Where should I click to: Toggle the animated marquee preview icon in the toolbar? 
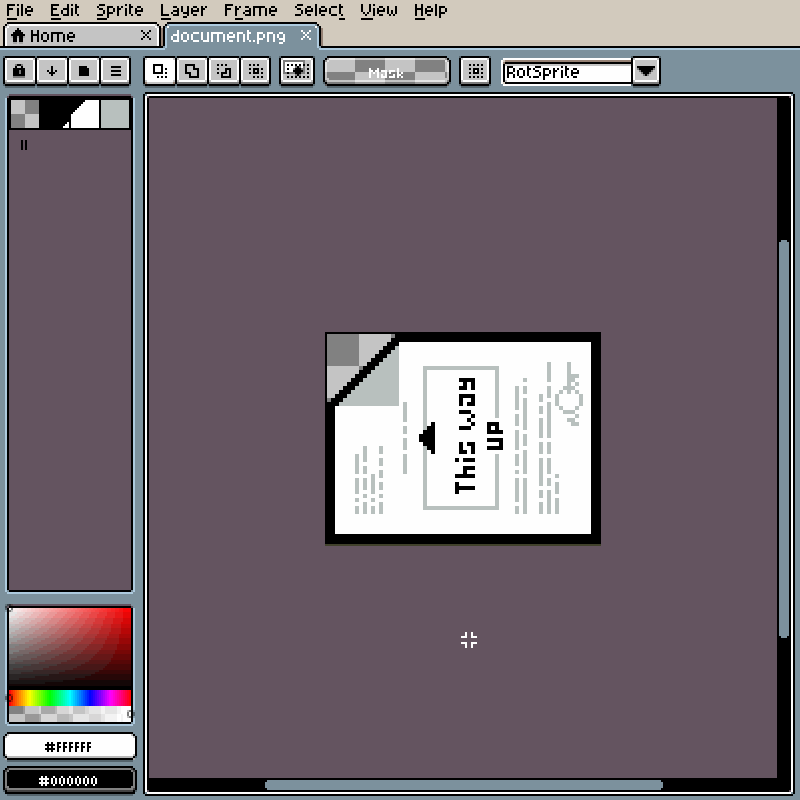pos(296,71)
